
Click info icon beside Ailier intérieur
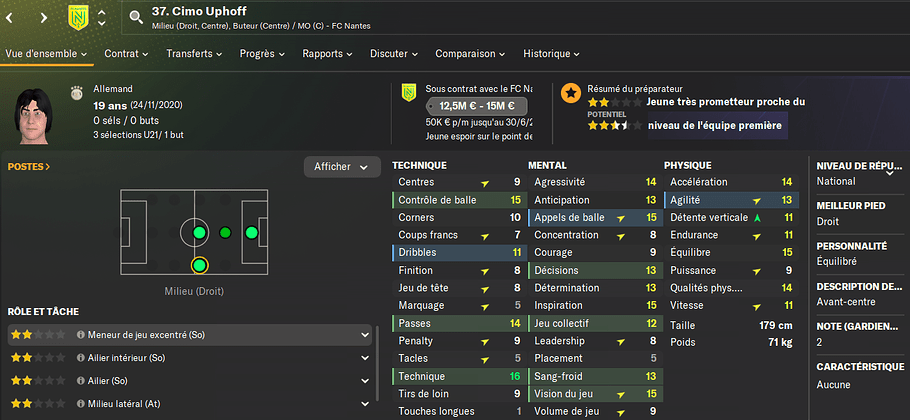pos(81,358)
